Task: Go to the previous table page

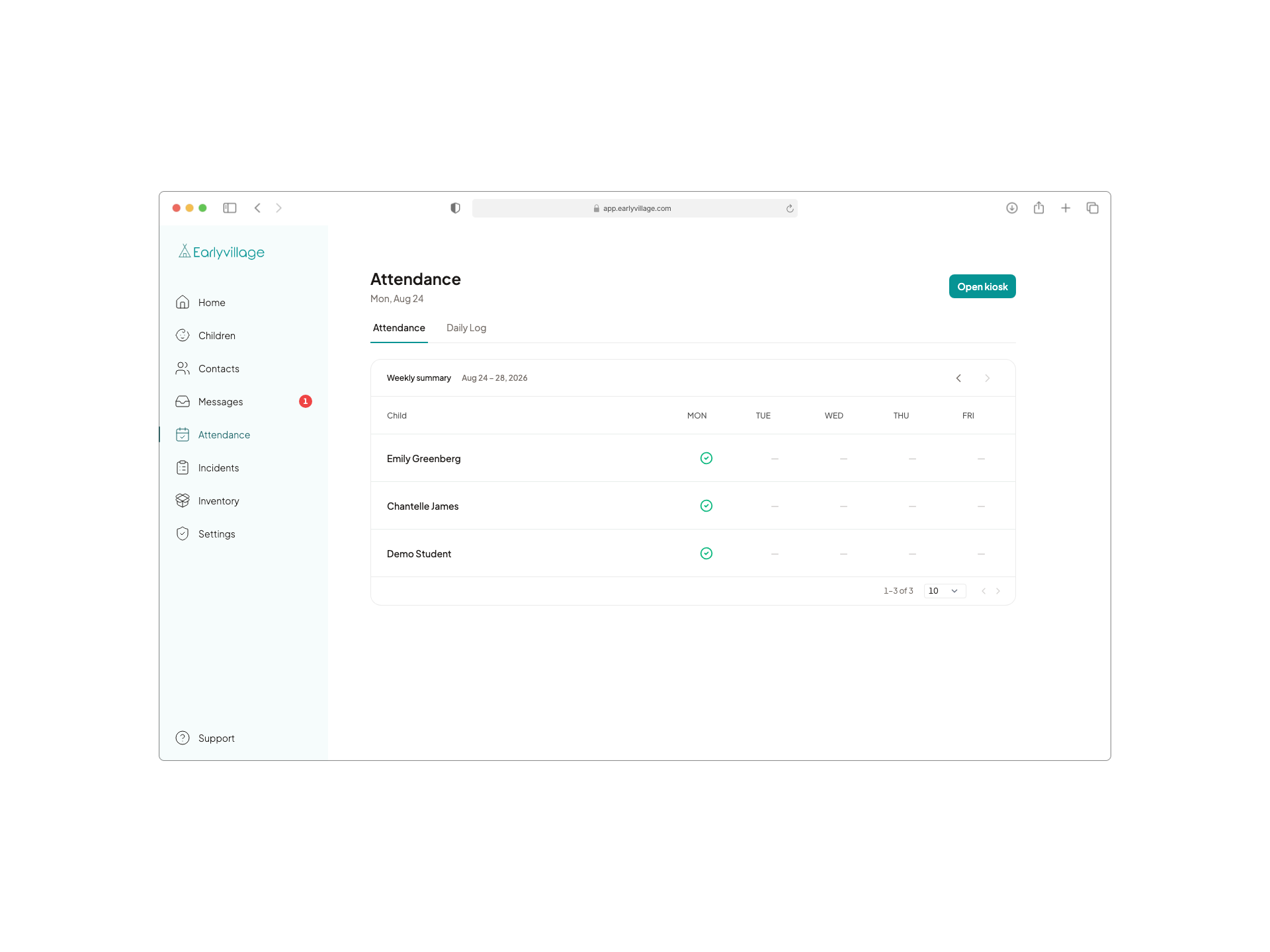Action: click(984, 591)
